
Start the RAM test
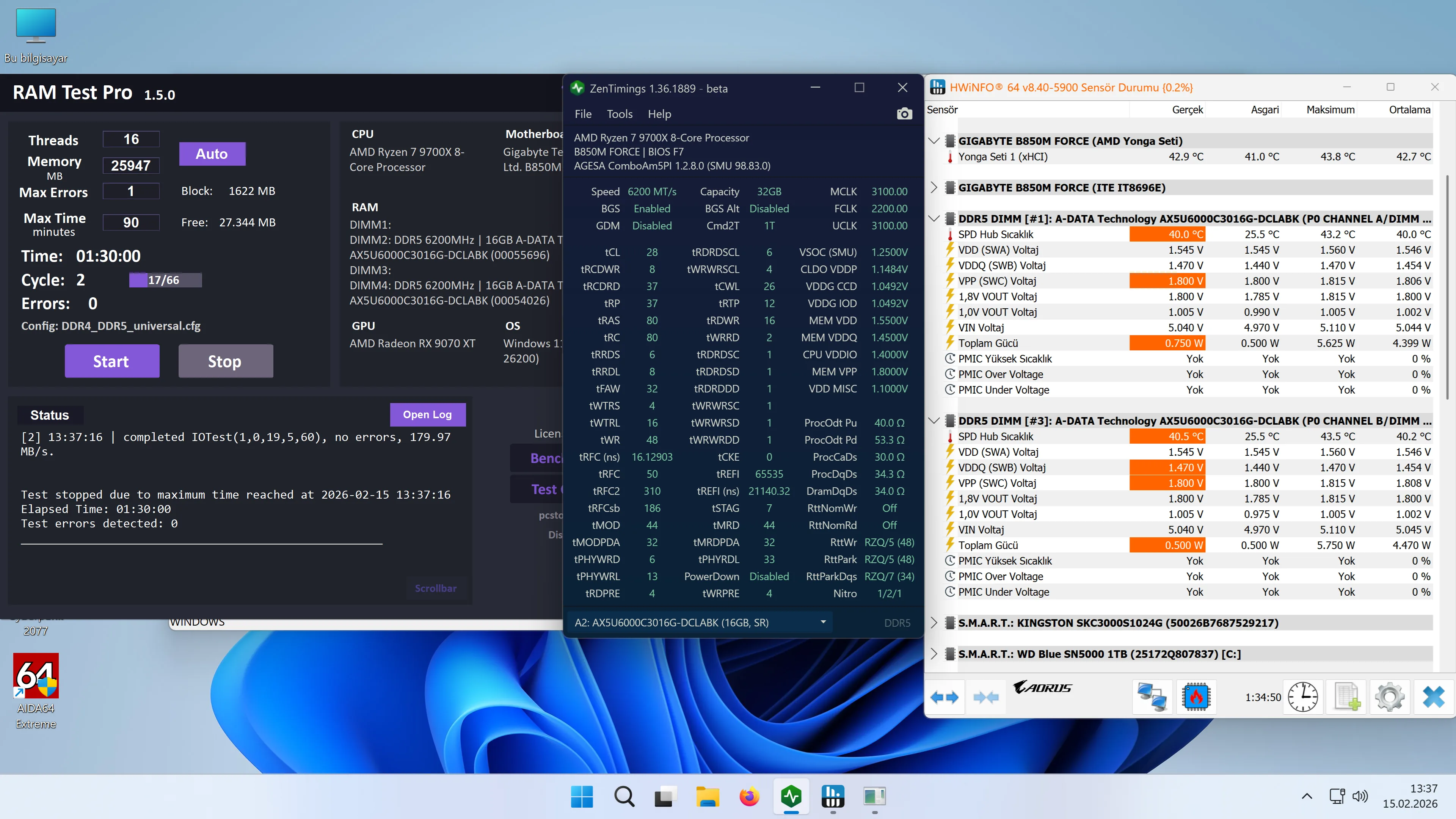coord(112,361)
